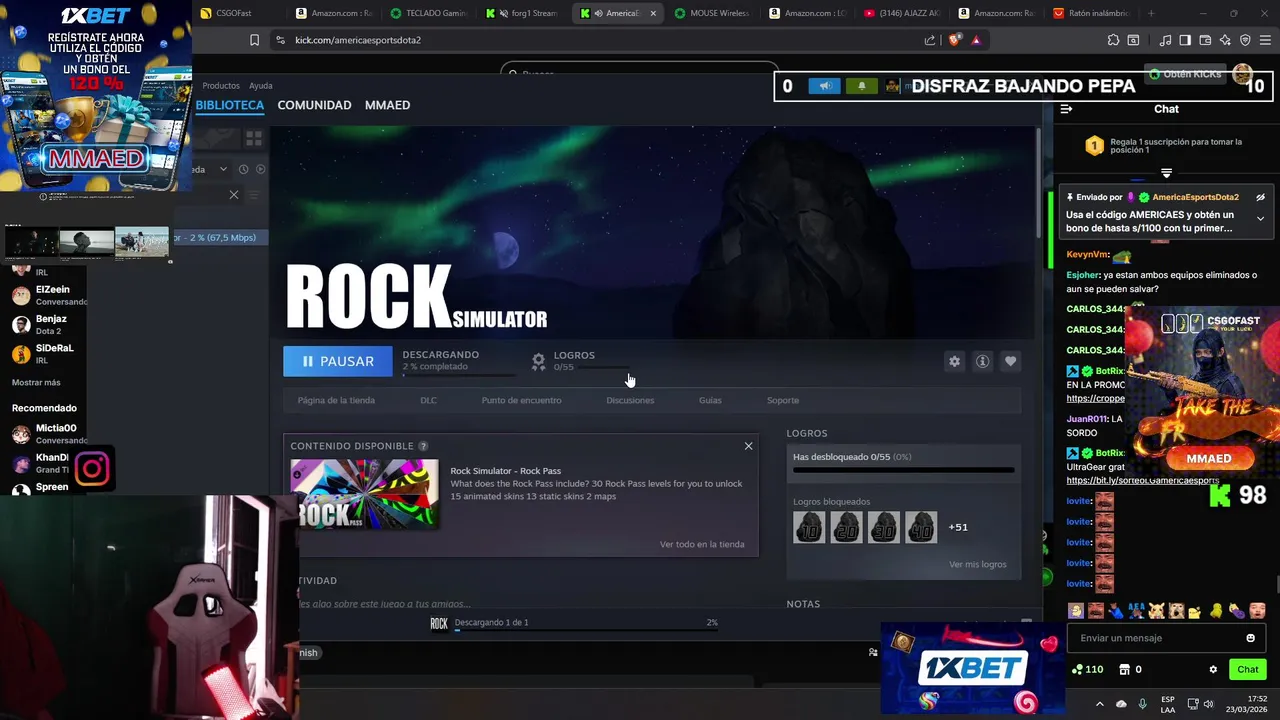
Task: Open Mictia00 recommended channel
Action: click(x=50, y=434)
